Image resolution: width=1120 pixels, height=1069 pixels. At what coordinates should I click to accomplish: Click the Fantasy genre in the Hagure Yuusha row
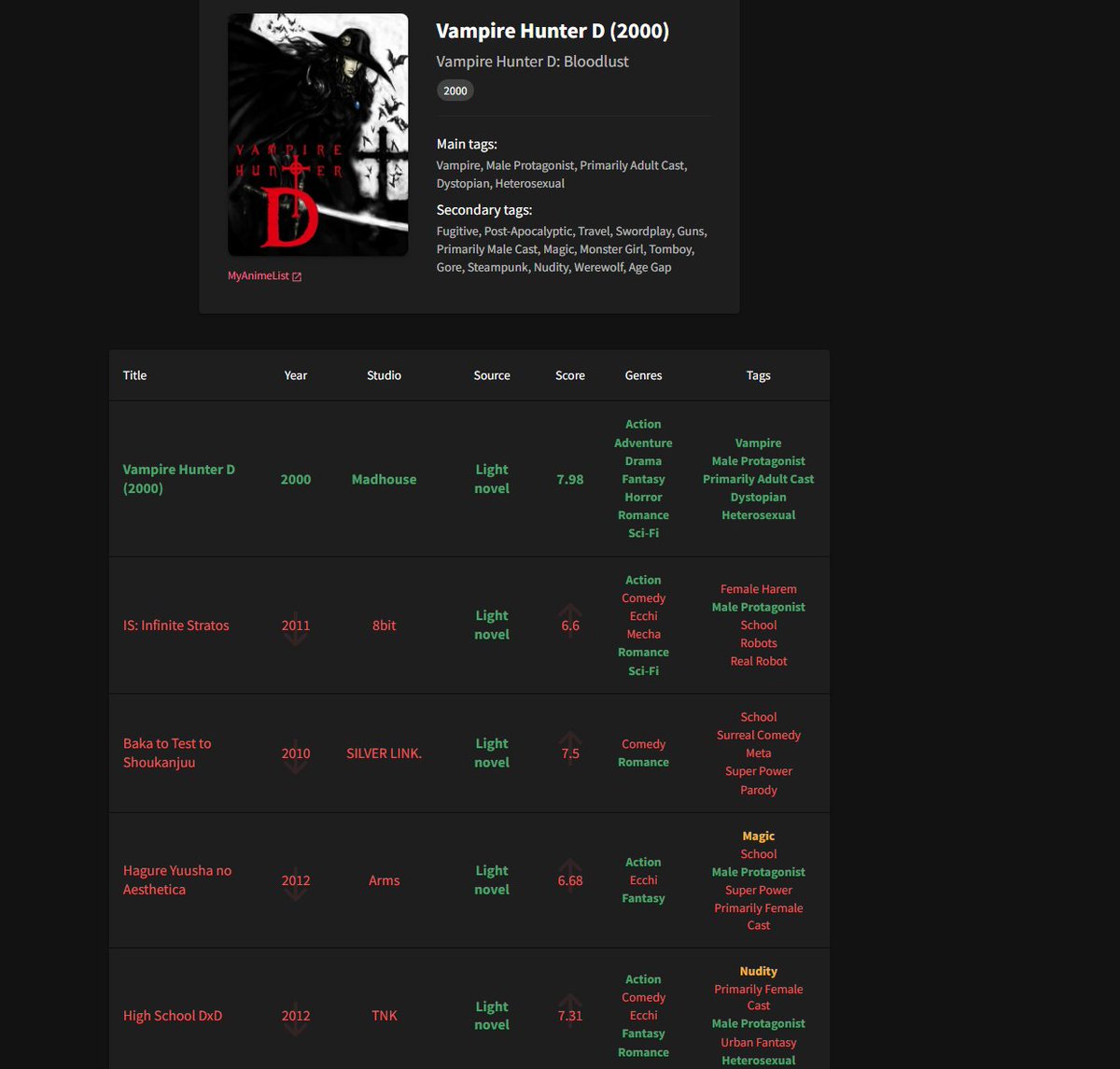[x=643, y=898]
